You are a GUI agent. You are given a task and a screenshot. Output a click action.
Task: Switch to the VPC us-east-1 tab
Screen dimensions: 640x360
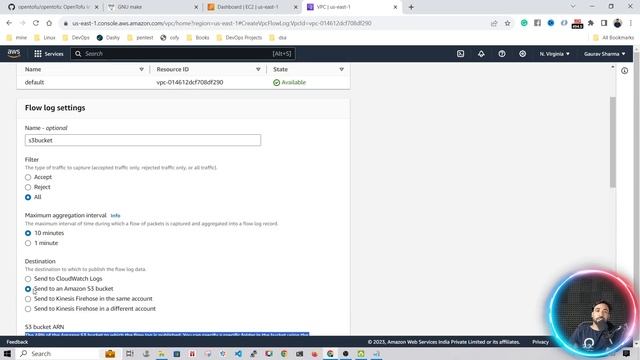pyautogui.click(x=352, y=7)
